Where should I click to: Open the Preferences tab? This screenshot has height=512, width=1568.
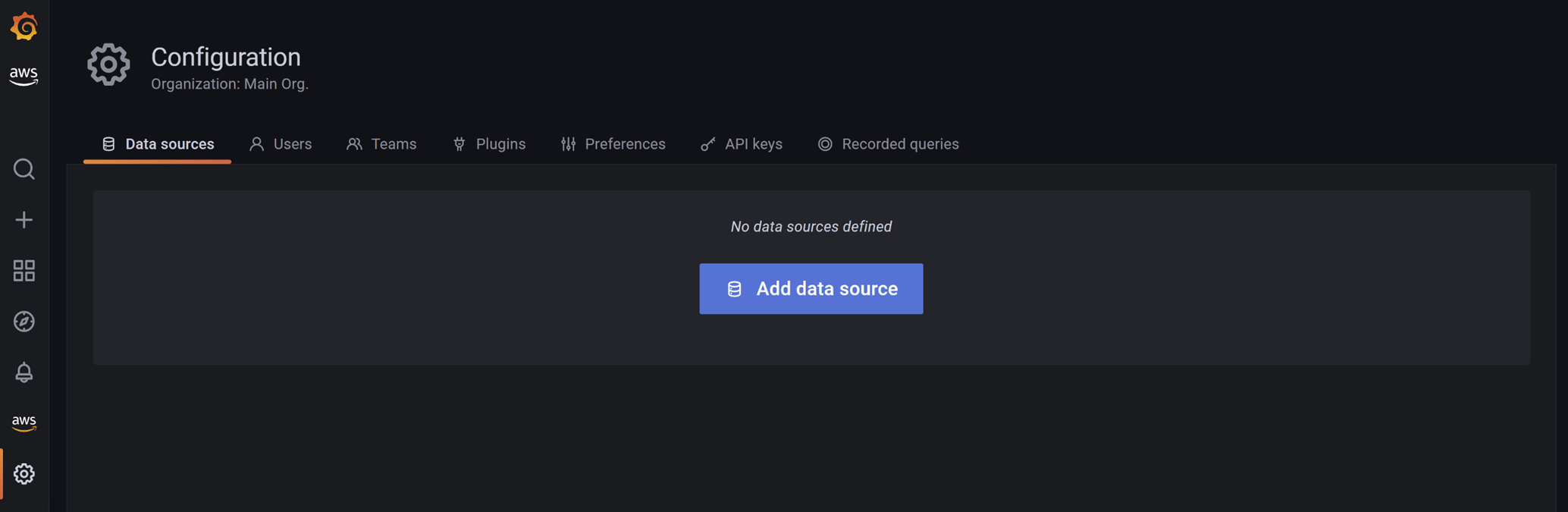tap(613, 144)
